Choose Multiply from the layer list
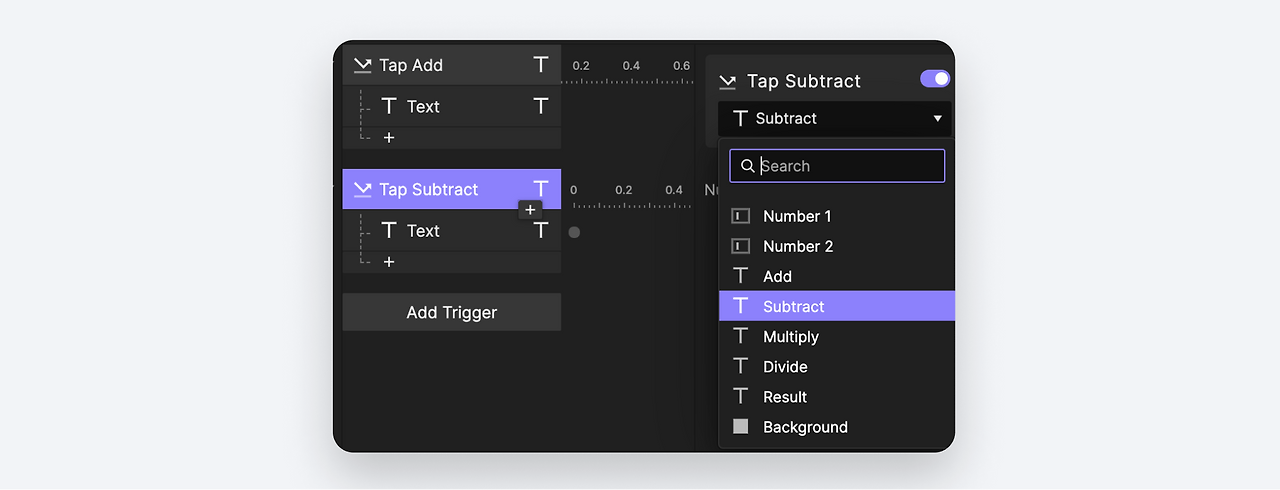 pos(791,337)
